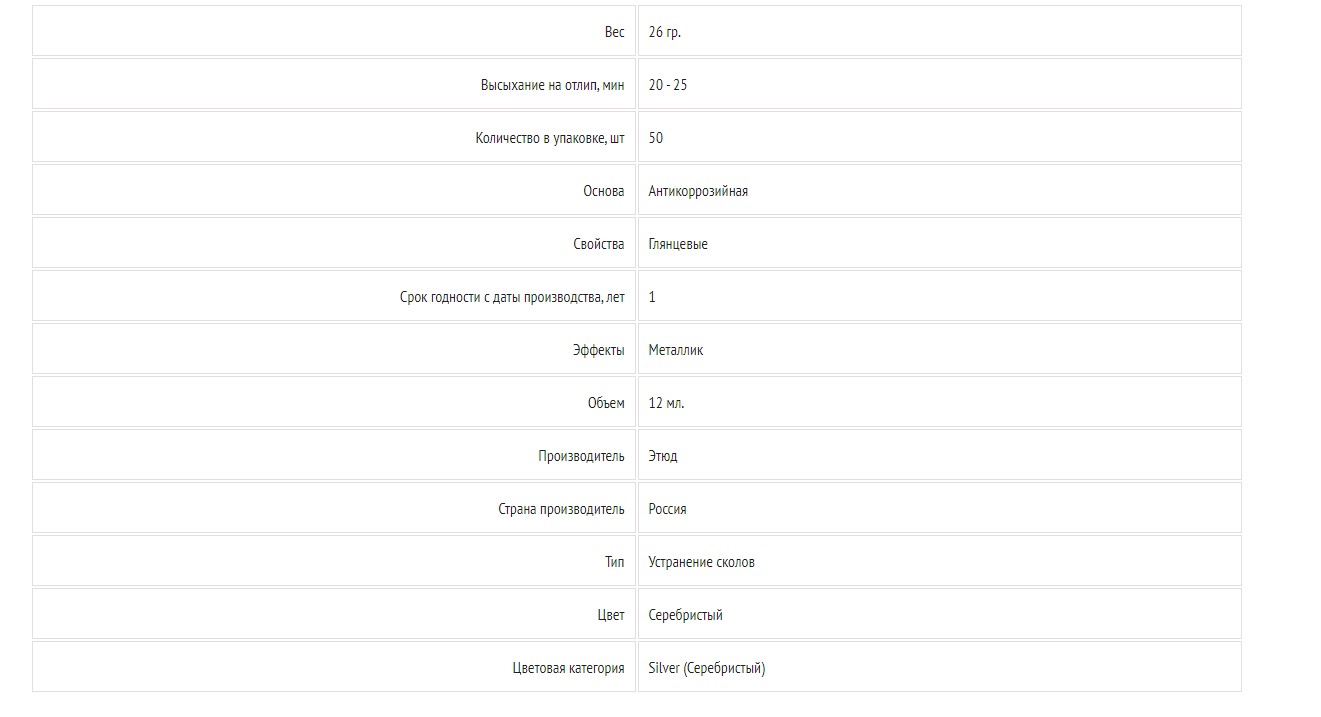Click the "Устранение сколов" type value
This screenshot has height=717, width=1321.
(x=702, y=562)
